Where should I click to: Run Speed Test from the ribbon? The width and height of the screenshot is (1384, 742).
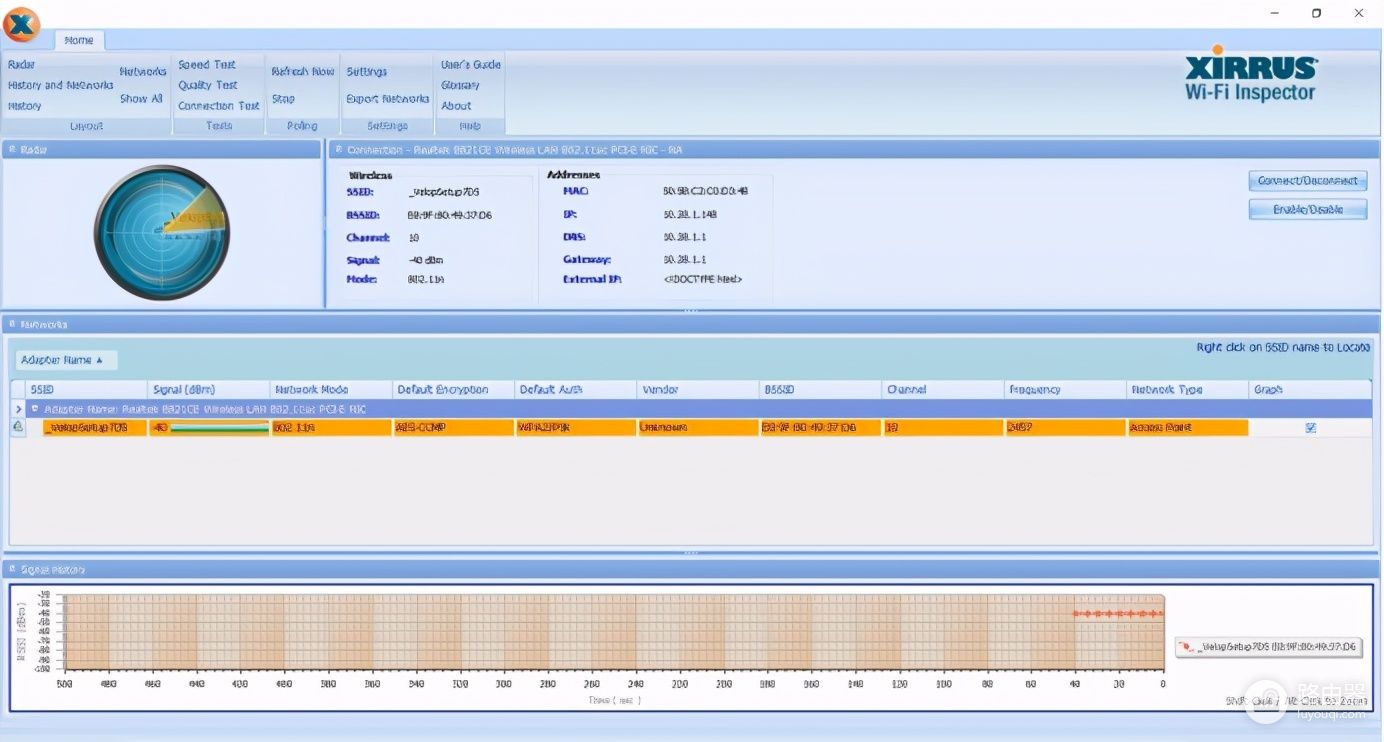pos(207,65)
